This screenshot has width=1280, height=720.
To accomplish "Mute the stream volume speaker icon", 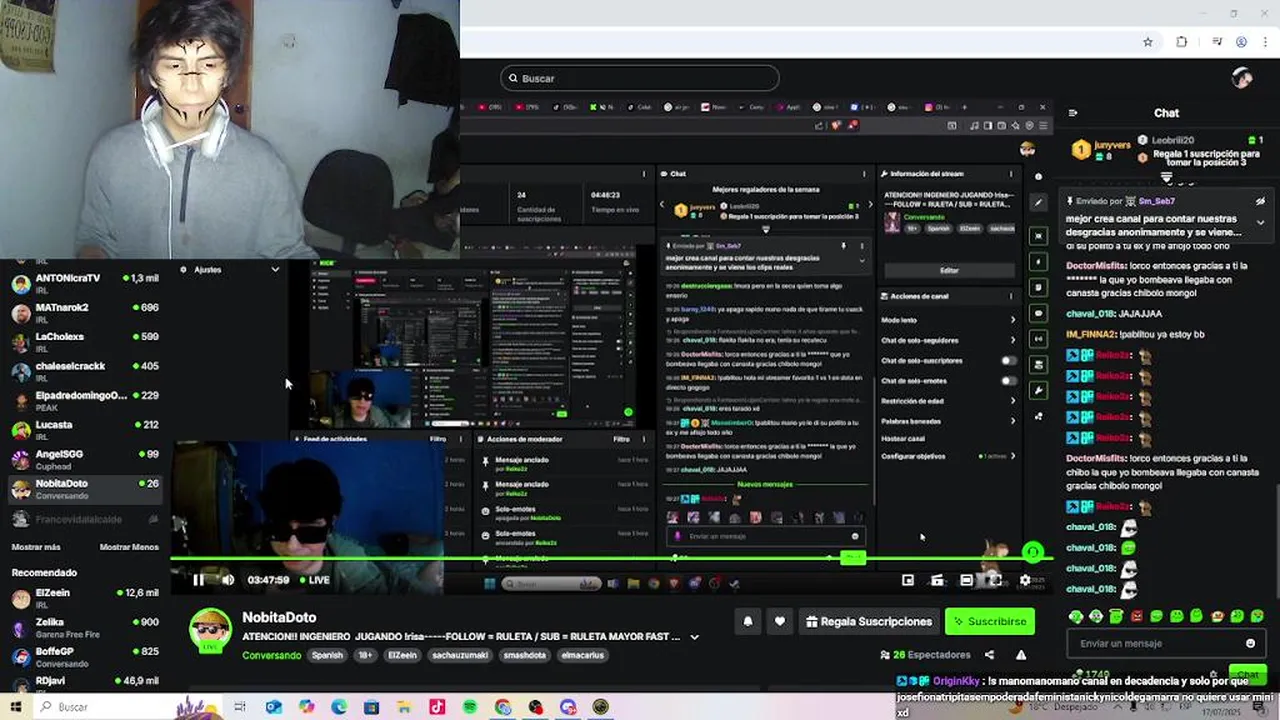I will tap(228, 580).
